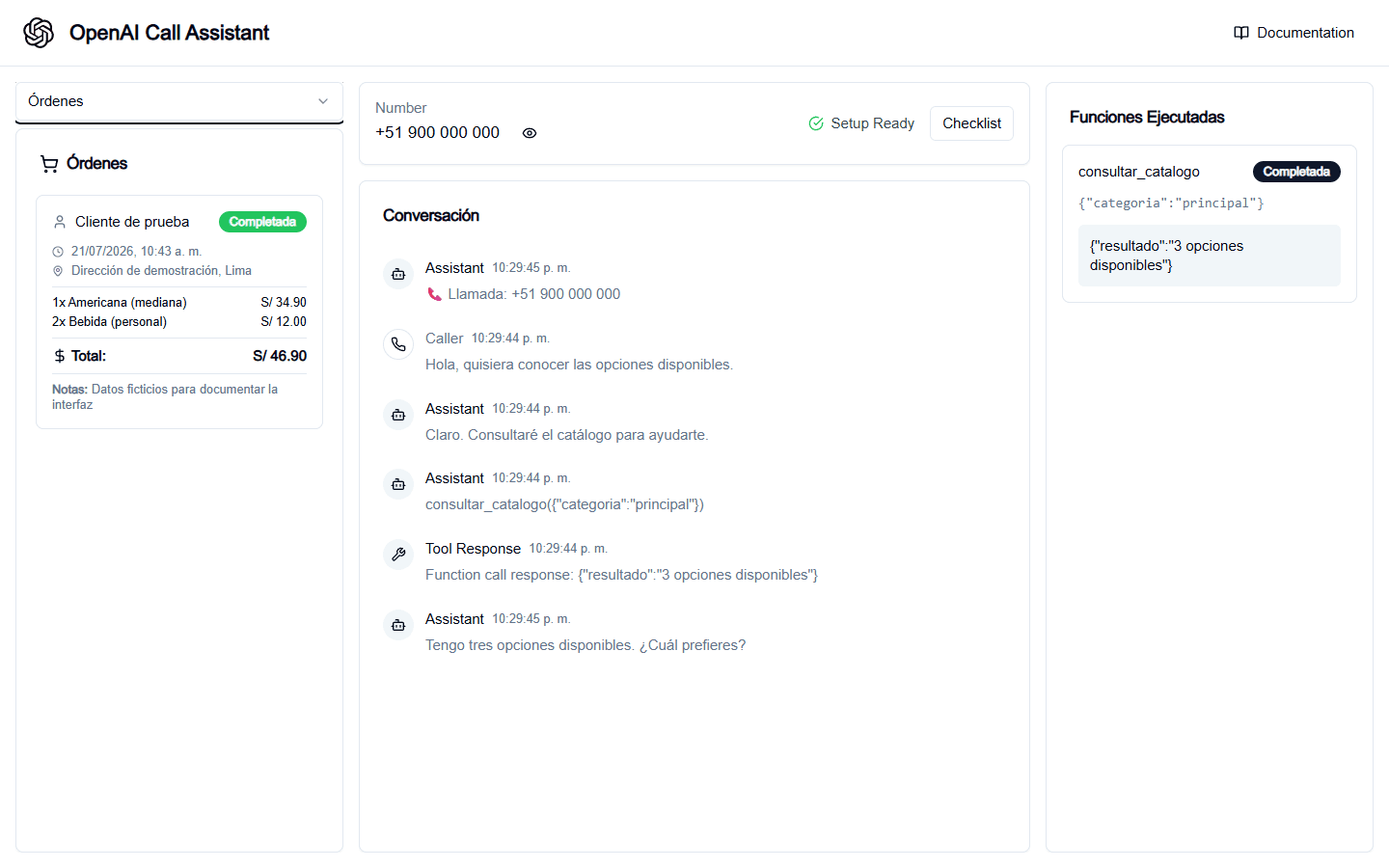Click the book icon beside Documentation

pyautogui.click(x=1241, y=33)
